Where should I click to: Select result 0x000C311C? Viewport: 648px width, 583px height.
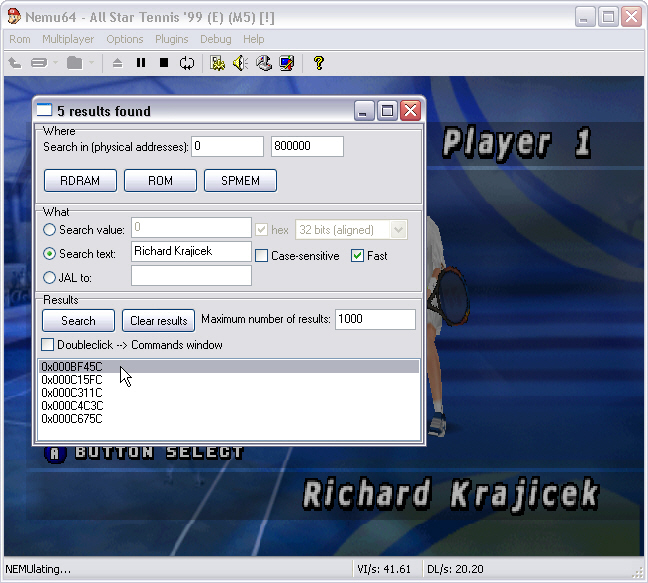coord(229,393)
